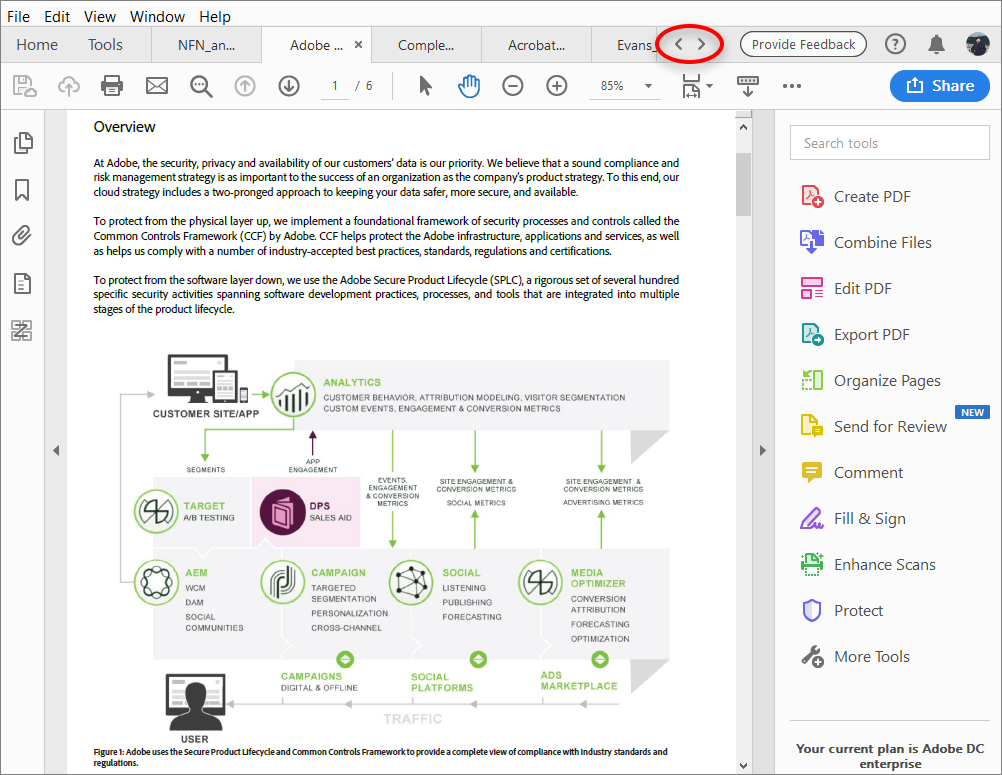1002x775 pixels.
Task: View attachments via the paperclip icon
Action: point(22,236)
